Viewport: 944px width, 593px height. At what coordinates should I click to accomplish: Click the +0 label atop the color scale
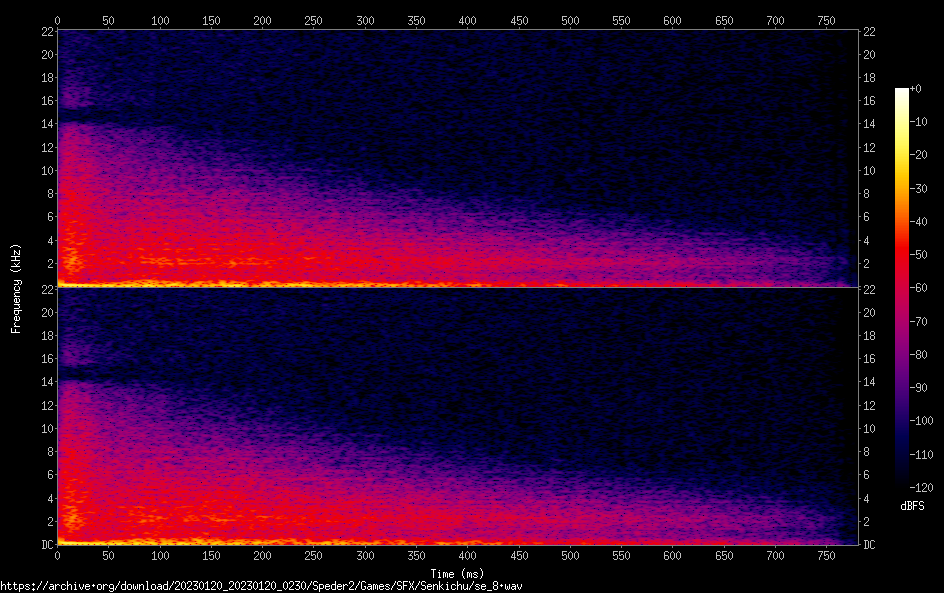[916, 89]
